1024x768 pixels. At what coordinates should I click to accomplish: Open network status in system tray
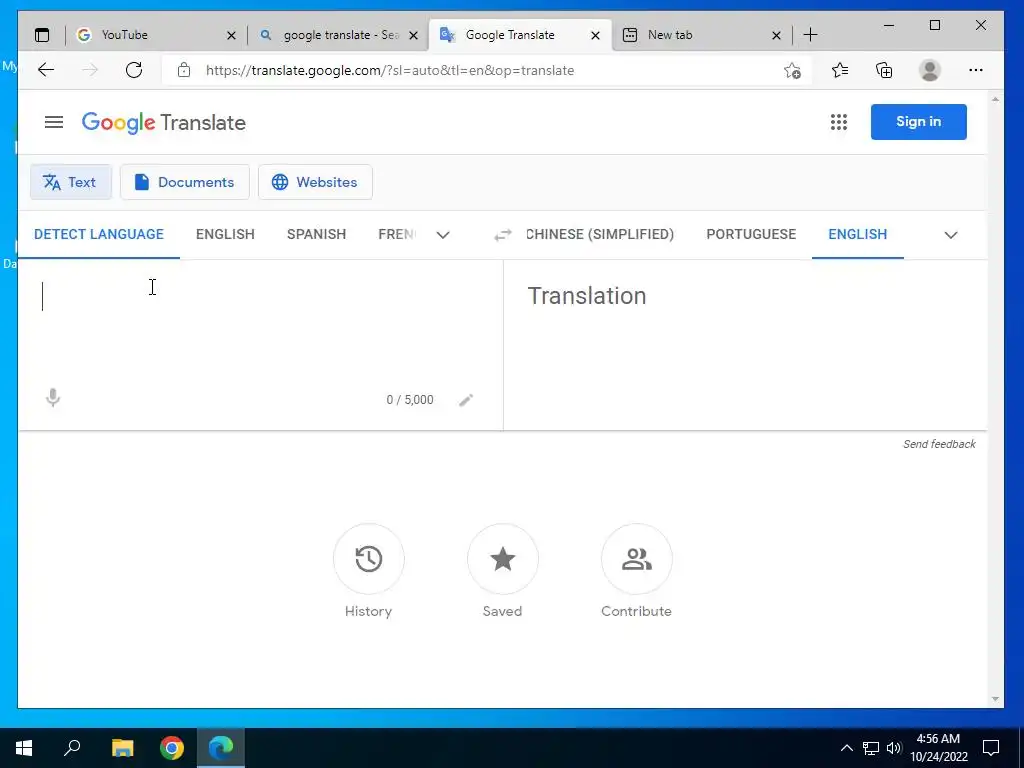click(871, 748)
